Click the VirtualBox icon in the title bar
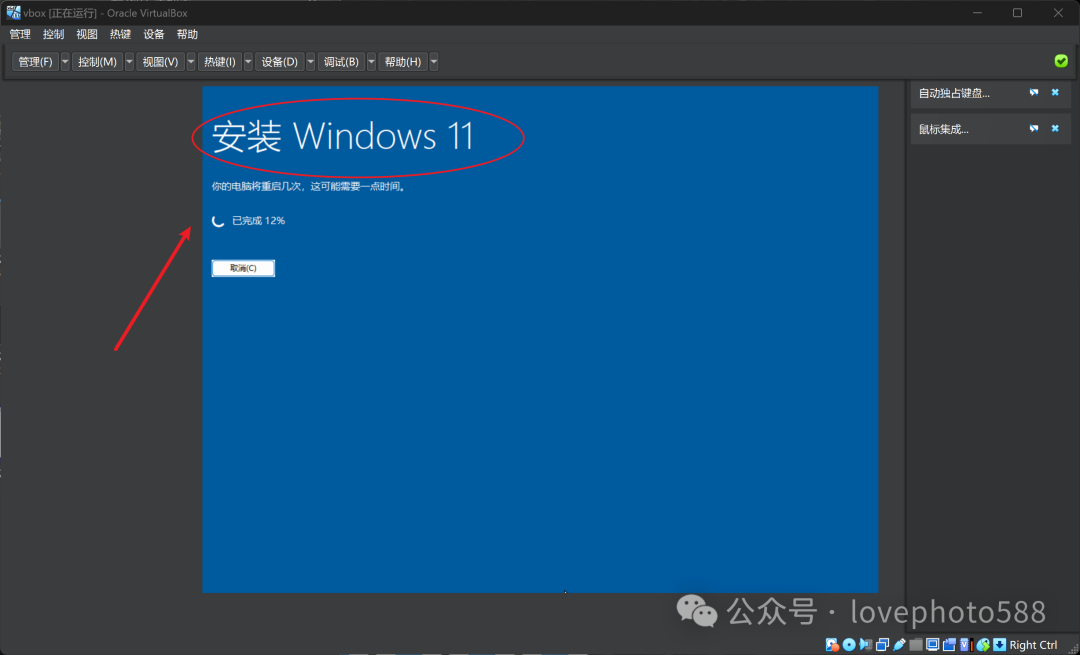 [x=13, y=12]
